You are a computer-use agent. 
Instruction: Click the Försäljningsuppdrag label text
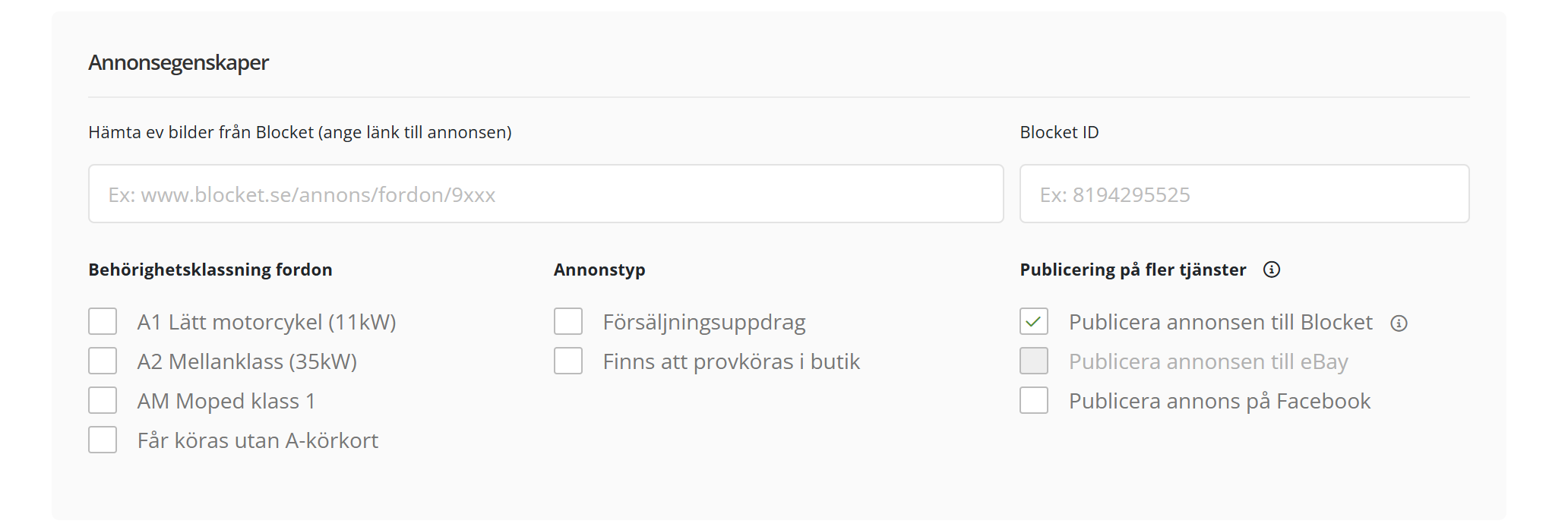click(704, 322)
